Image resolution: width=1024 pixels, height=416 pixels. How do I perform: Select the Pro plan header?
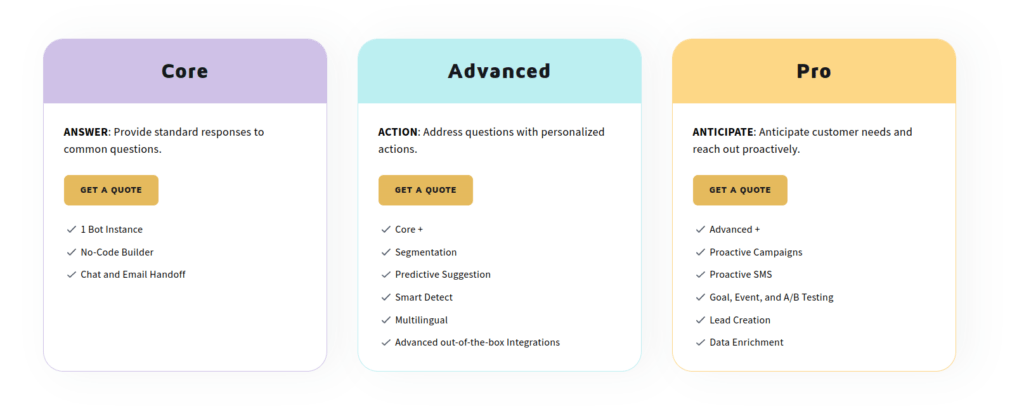(x=814, y=71)
